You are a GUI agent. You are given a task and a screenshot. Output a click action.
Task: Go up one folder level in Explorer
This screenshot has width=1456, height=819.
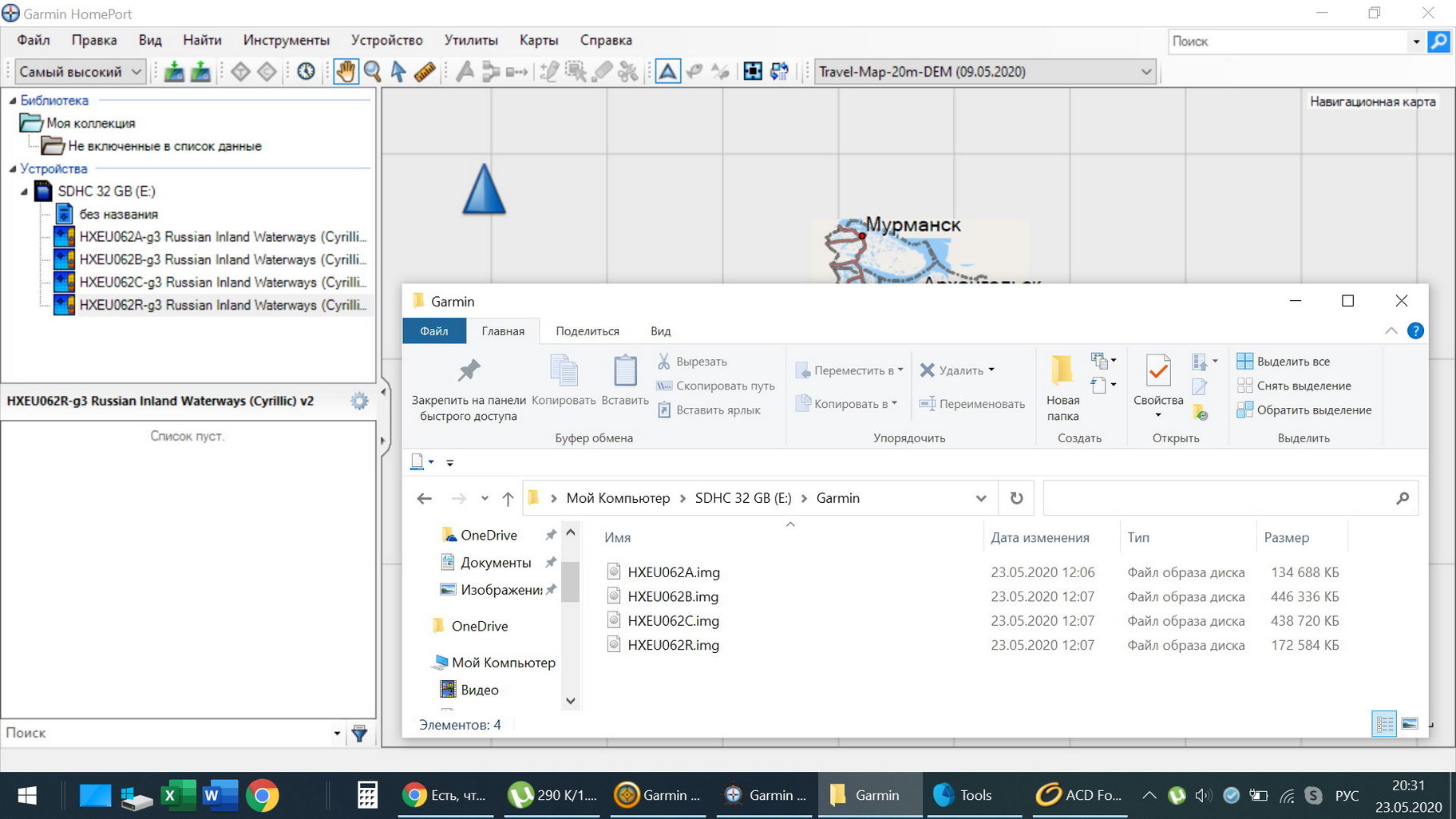508,498
